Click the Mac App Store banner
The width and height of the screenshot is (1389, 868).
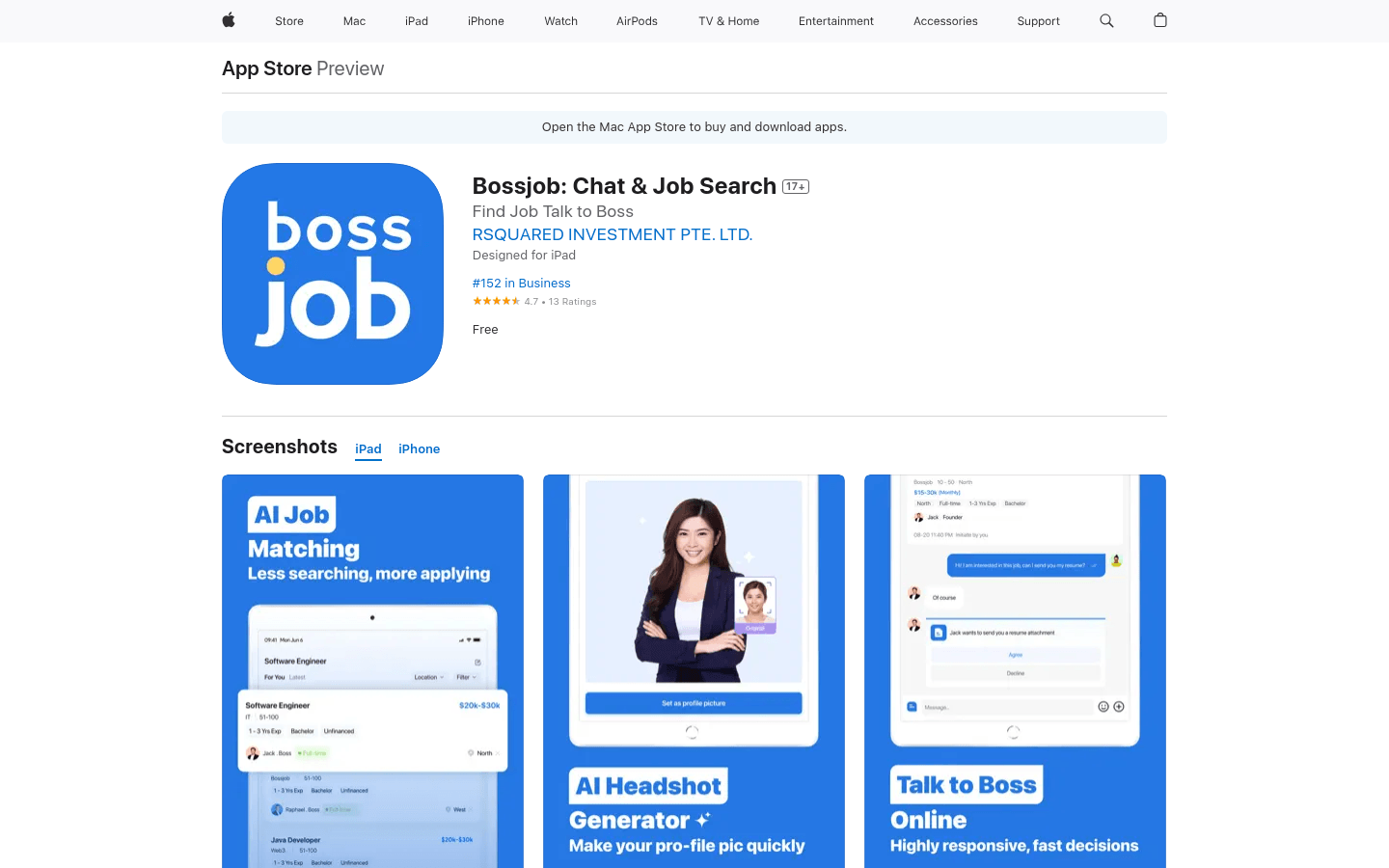click(x=694, y=127)
